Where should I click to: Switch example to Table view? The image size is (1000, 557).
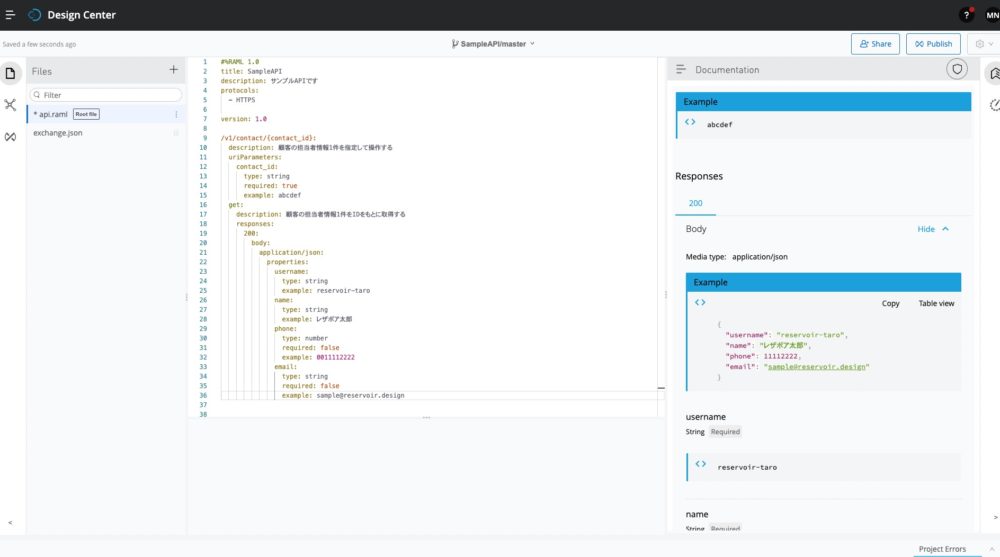[936, 304]
